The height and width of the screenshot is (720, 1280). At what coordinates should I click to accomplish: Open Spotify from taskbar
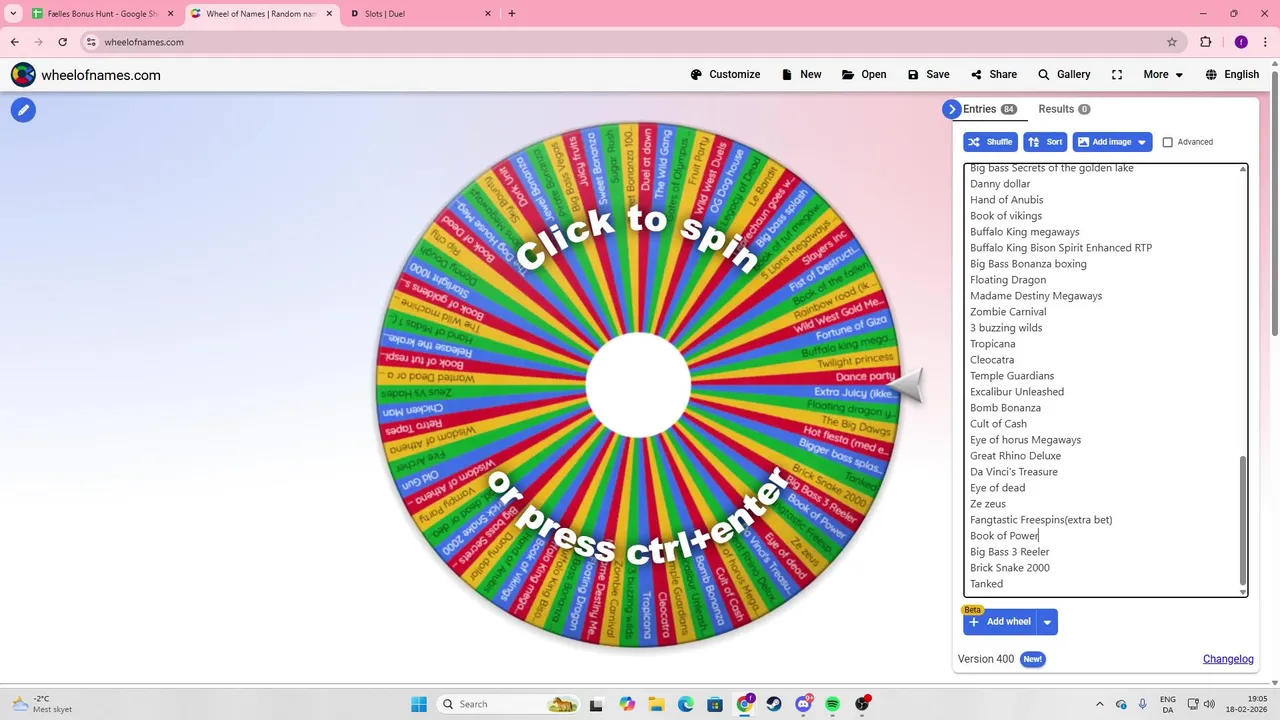833,704
